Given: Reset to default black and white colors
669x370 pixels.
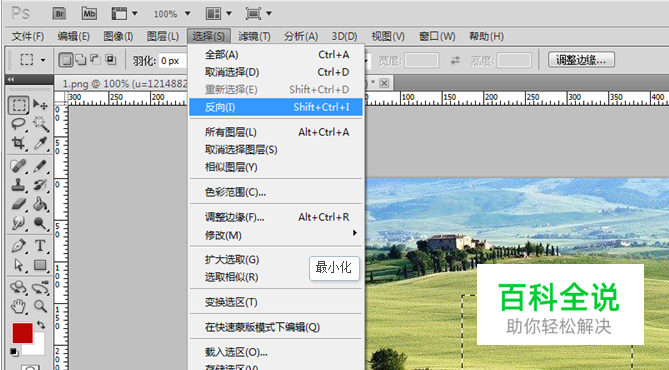Looking at the screenshot, I should coord(14,352).
